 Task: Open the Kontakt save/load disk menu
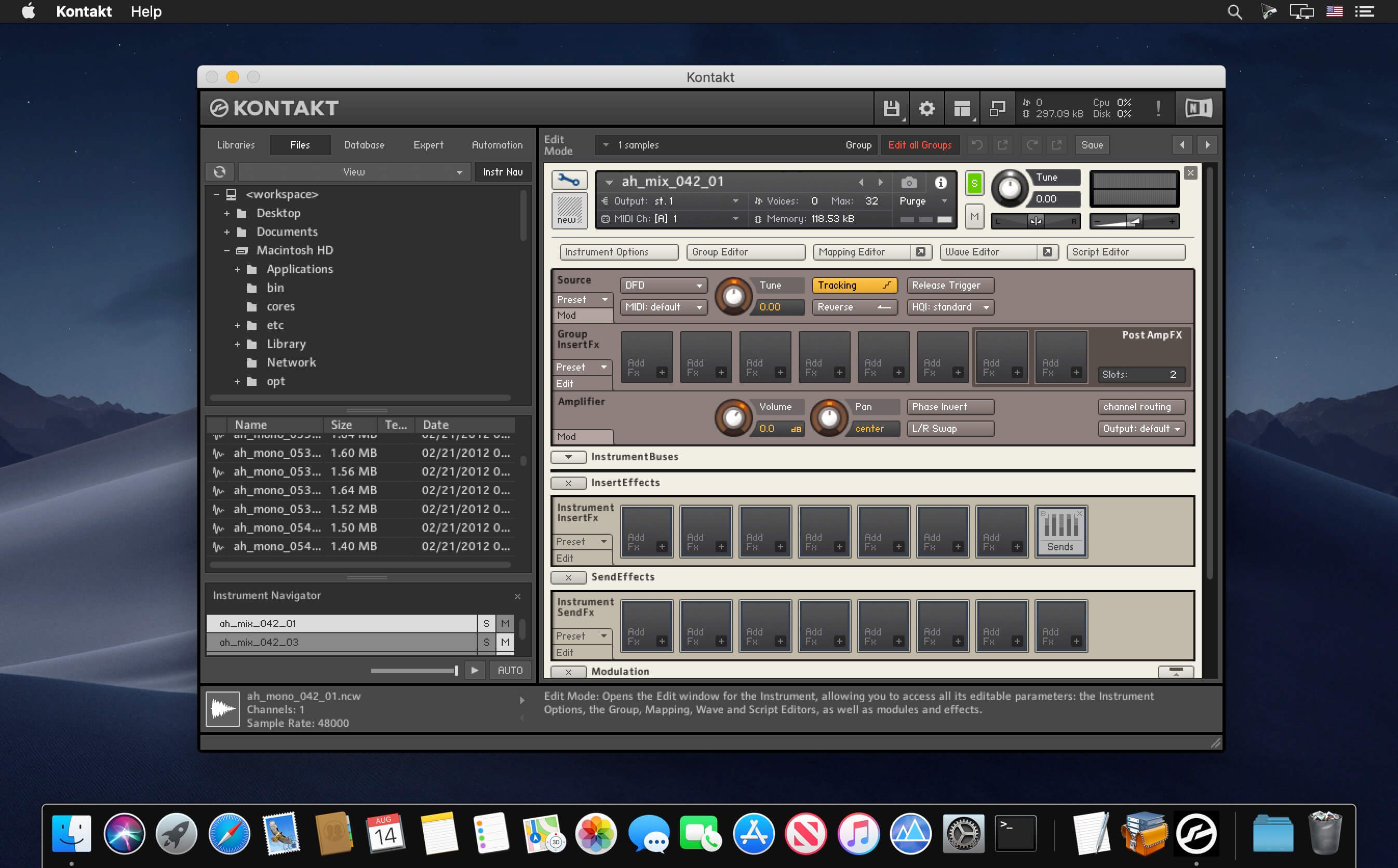coord(891,108)
